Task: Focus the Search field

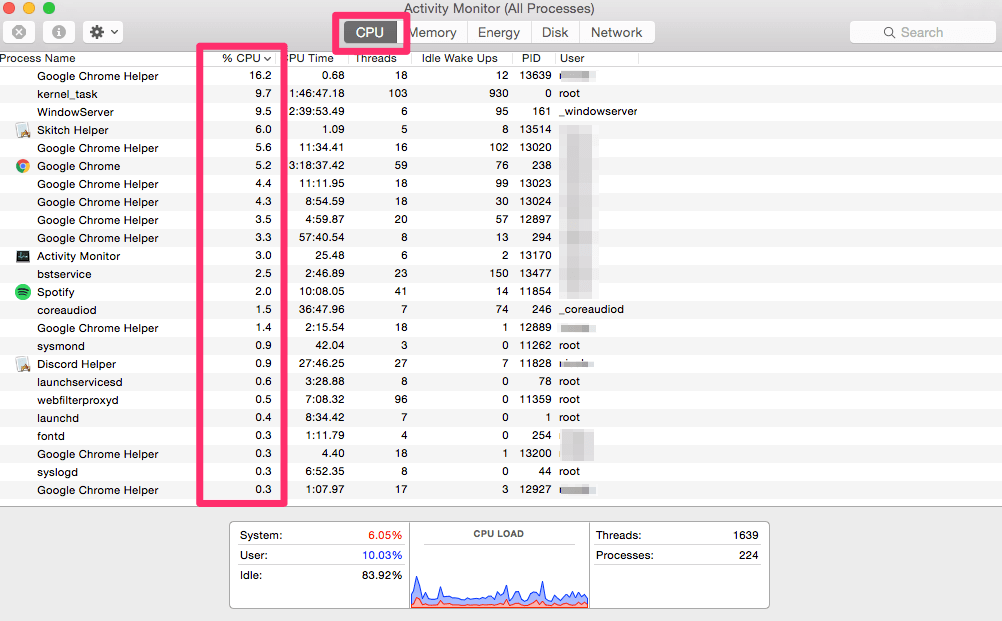Action: 923,33
